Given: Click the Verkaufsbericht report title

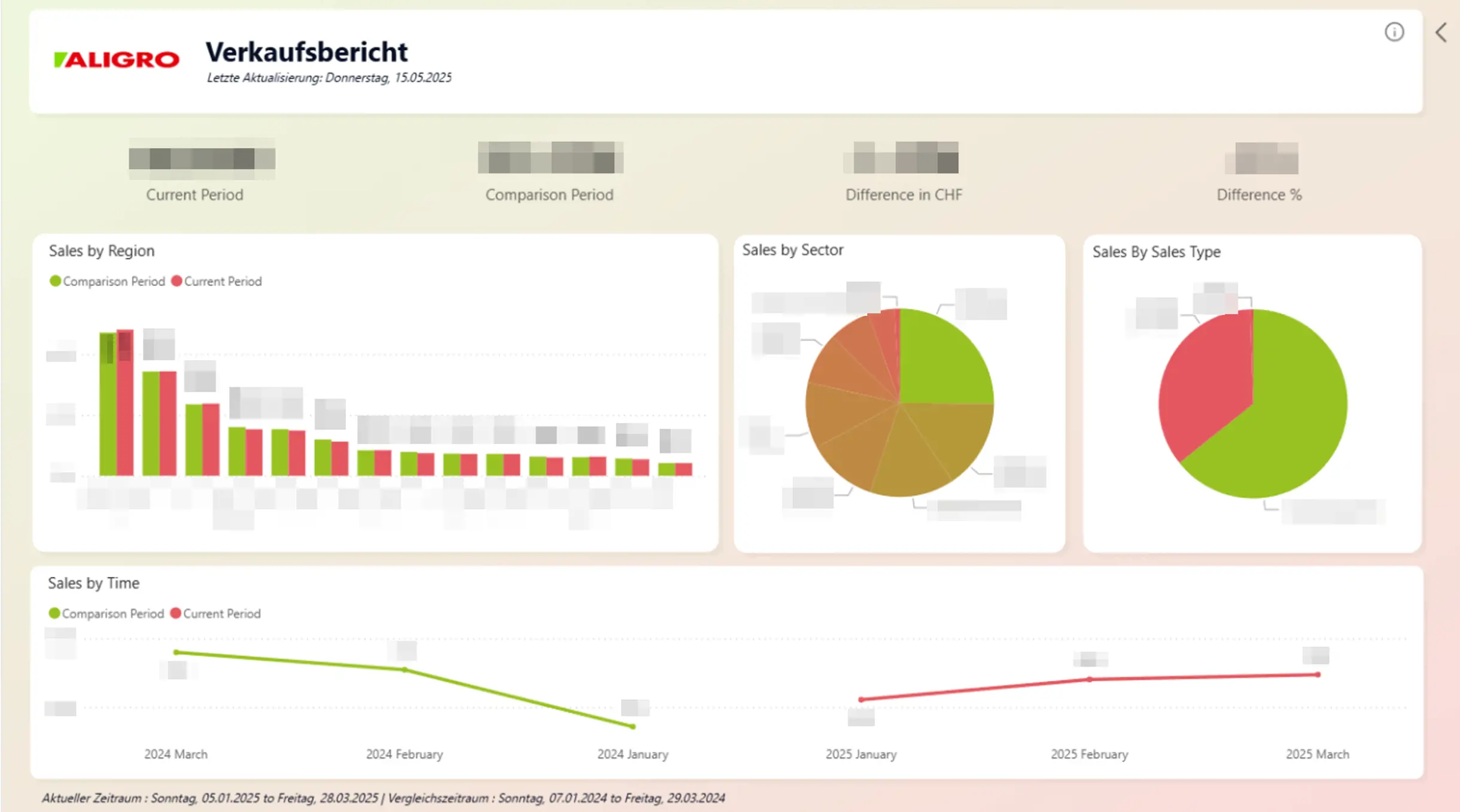Looking at the screenshot, I should [x=306, y=52].
